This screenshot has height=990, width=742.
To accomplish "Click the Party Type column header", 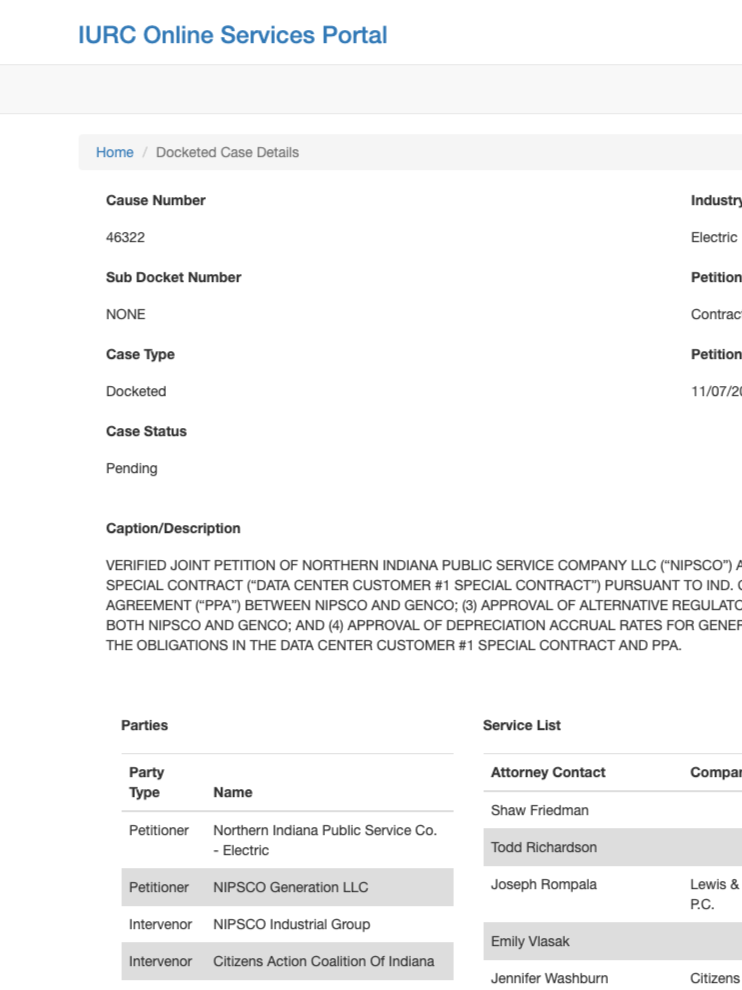I will (x=147, y=782).
